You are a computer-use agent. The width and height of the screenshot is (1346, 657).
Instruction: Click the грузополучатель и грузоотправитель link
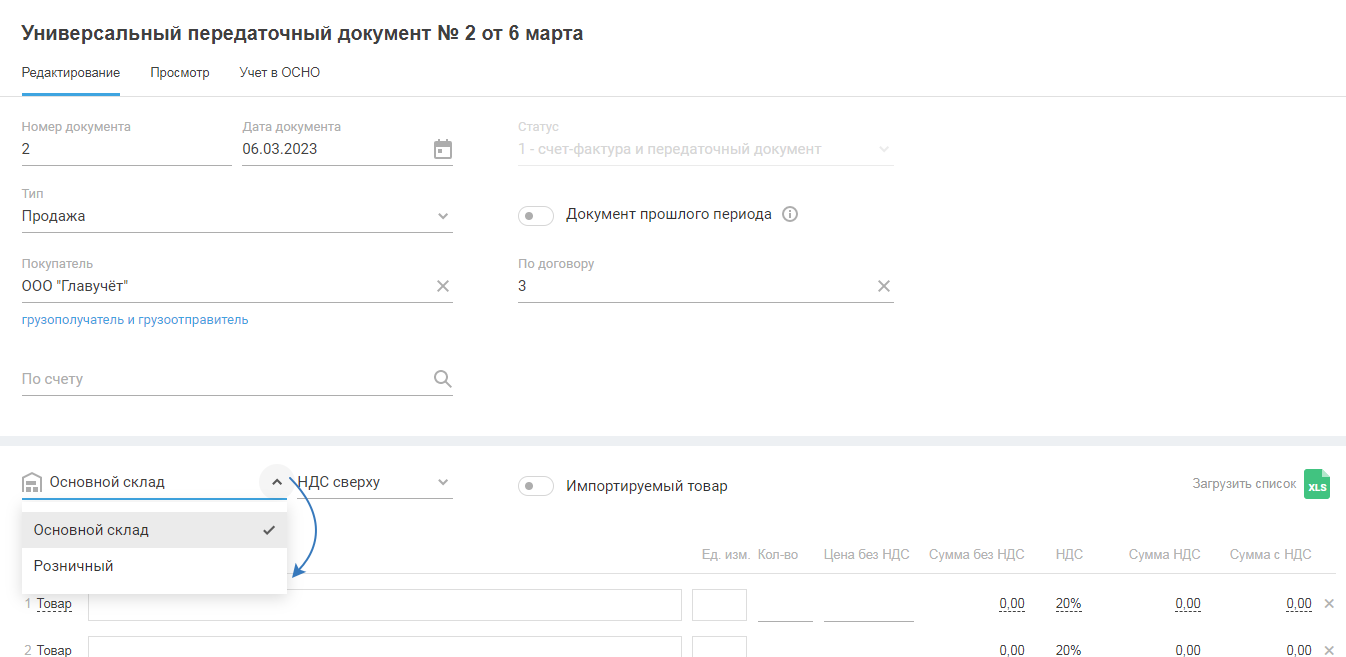(x=135, y=320)
